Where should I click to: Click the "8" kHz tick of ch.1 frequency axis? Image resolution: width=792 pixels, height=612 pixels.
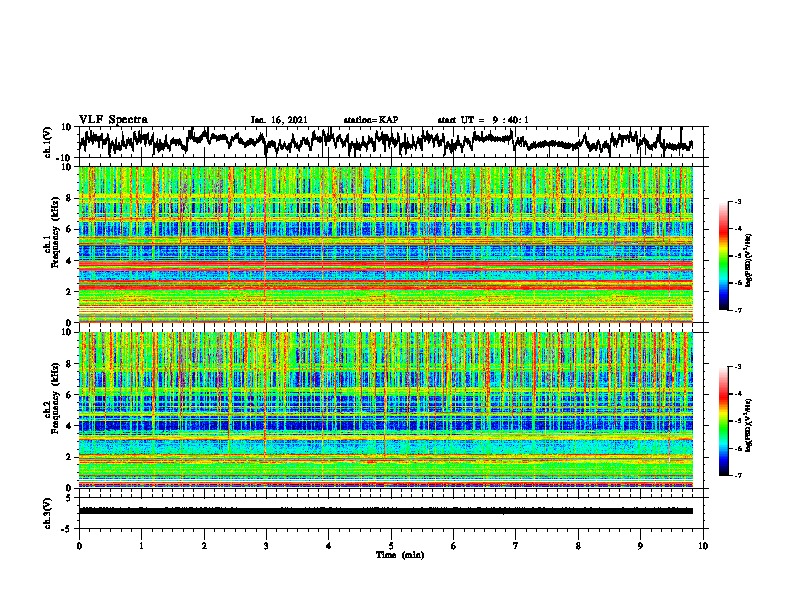69,198
